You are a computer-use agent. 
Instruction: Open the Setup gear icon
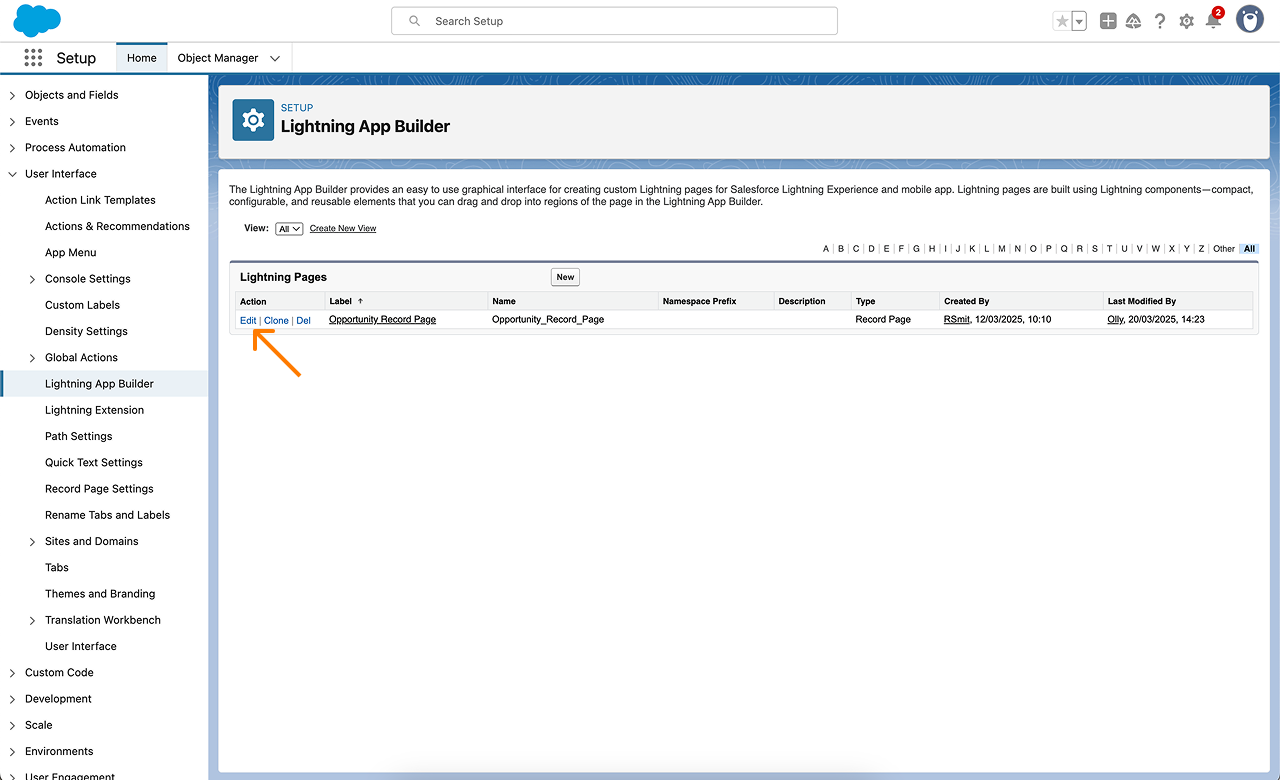point(1186,21)
